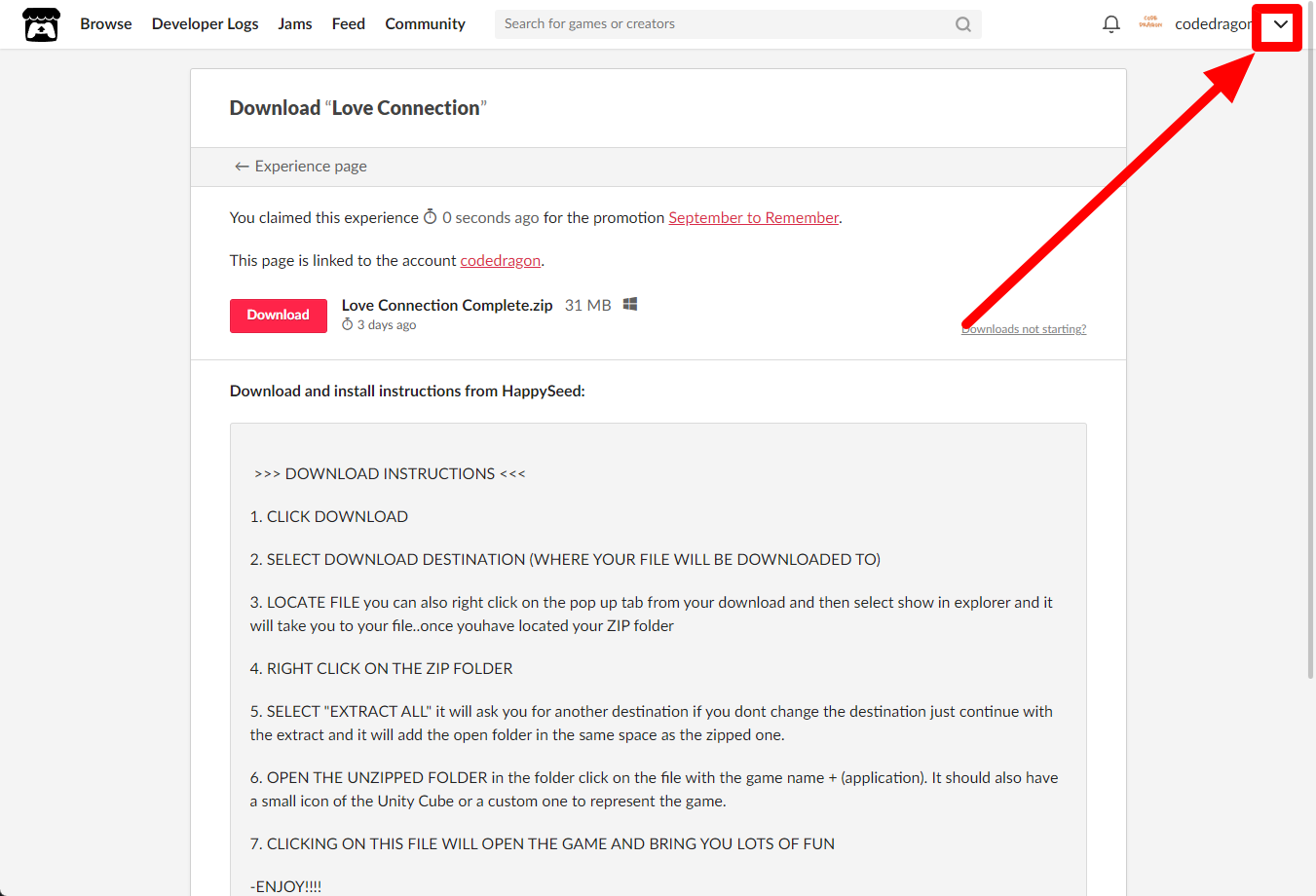The height and width of the screenshot is (896, 1316).
Task: Click the DOWNLOAD INSTRUCTIONS header line
Action: [x=390, y=474]
